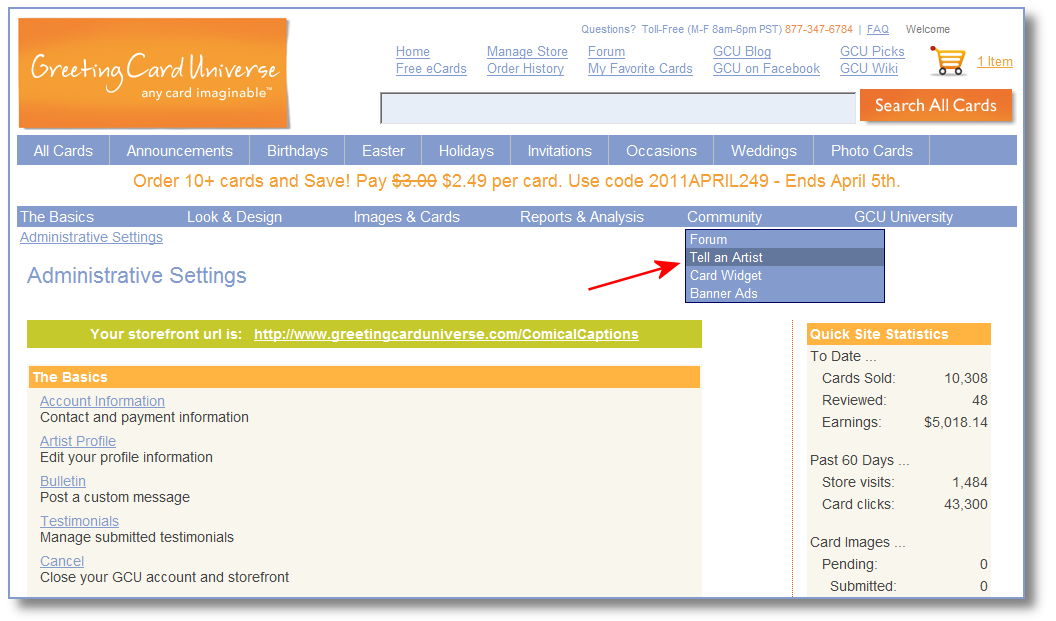
Task: Click the 1 Item cart link
Action: tap(995, 61)
